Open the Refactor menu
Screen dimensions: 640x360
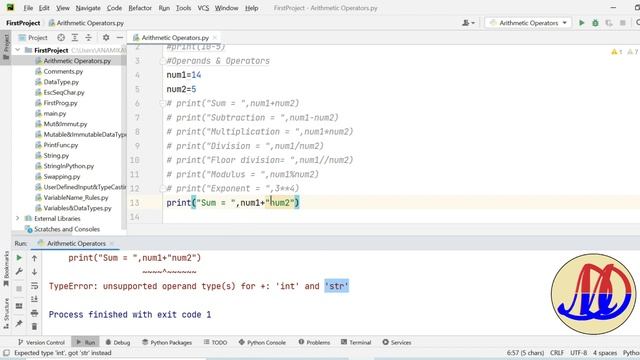[x=140, y=8]
